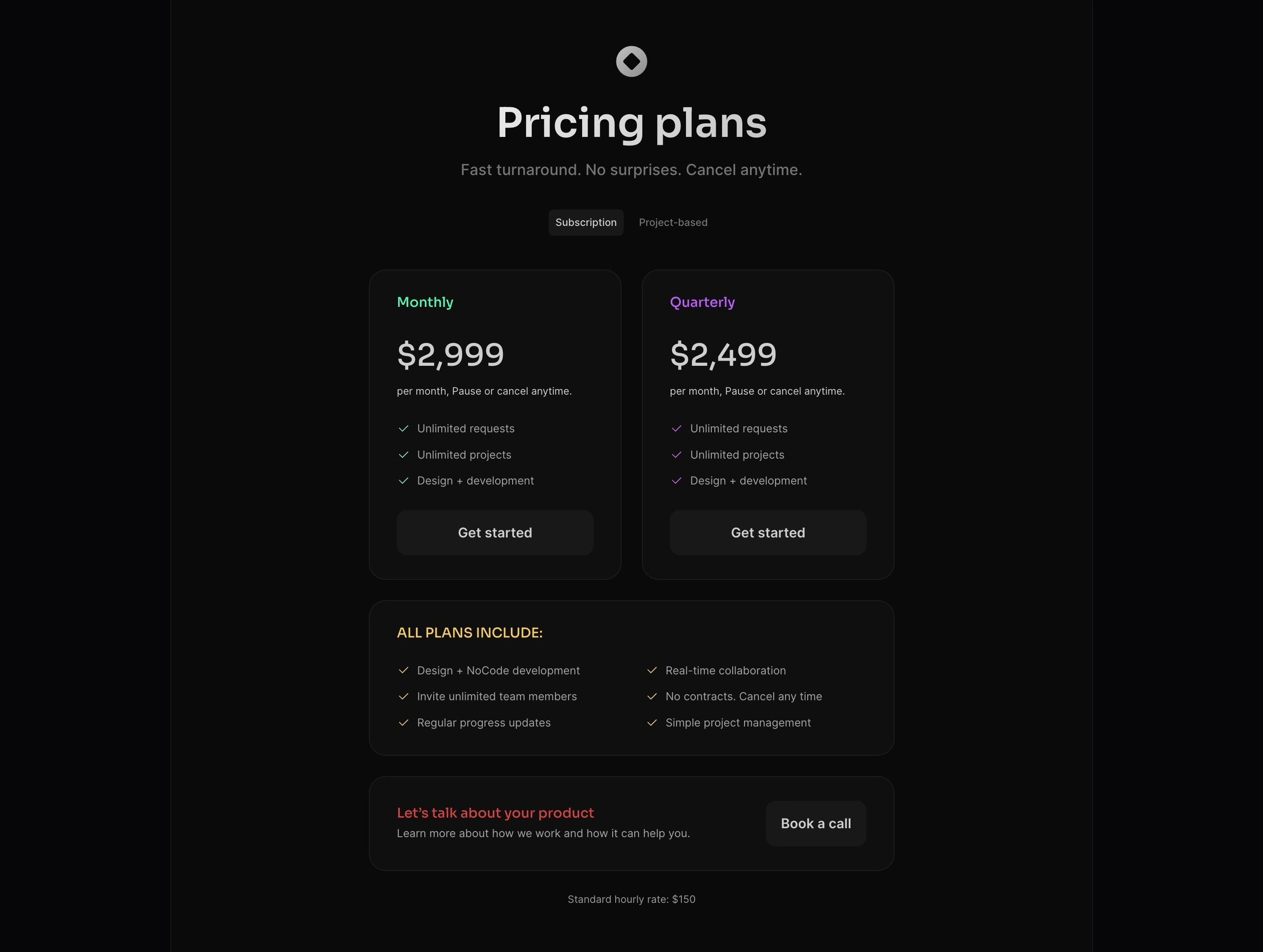Click the $2,499 quarterly price
Screen dimensions: 1263x952
pos(723,354)
